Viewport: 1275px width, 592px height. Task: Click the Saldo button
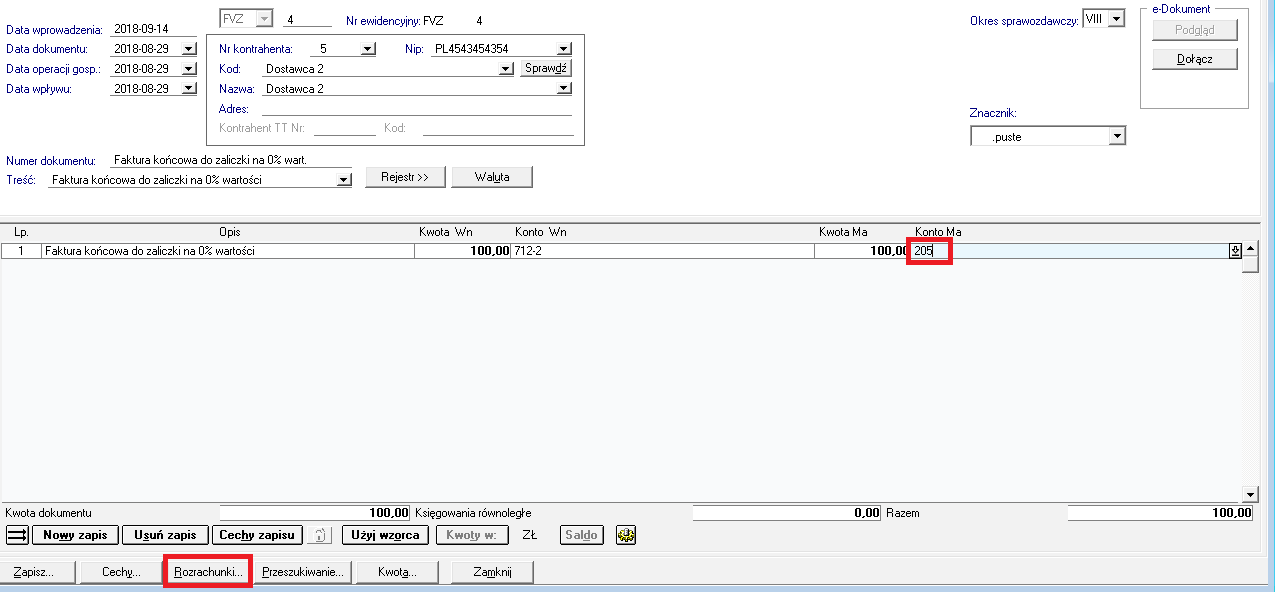pos(582,535)
